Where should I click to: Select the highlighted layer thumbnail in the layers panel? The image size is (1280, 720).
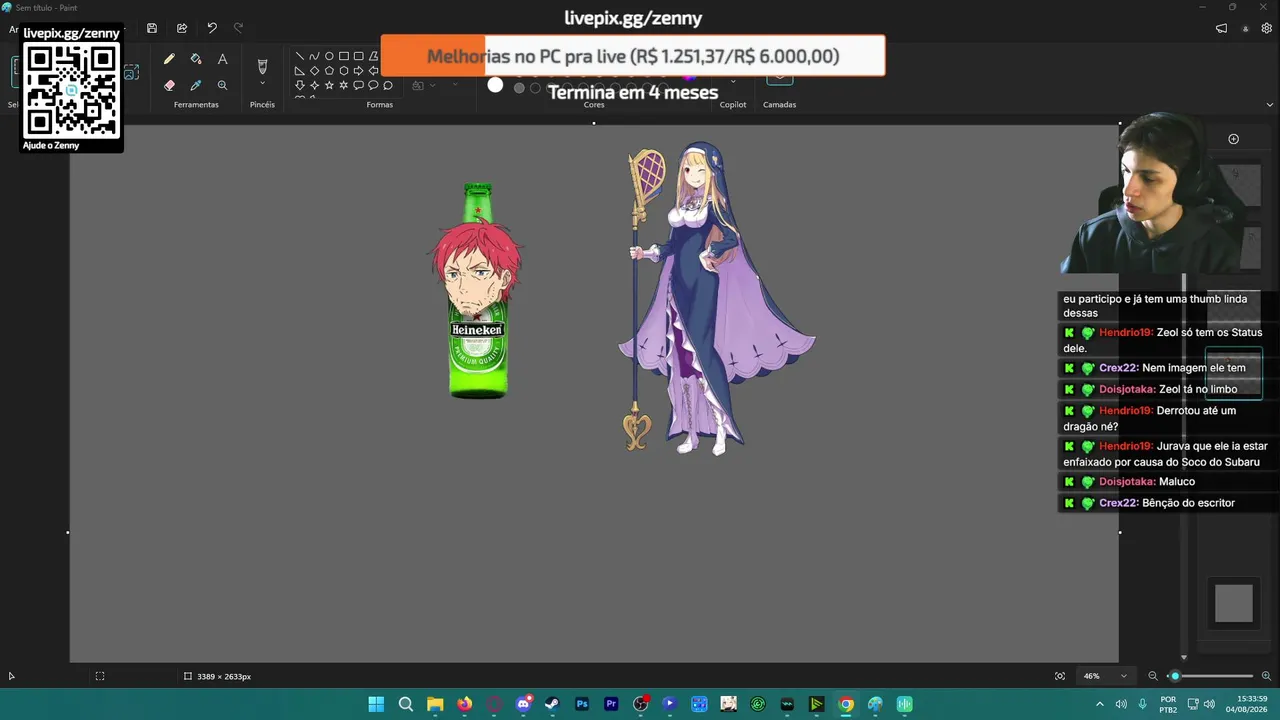coord(1233,374)
